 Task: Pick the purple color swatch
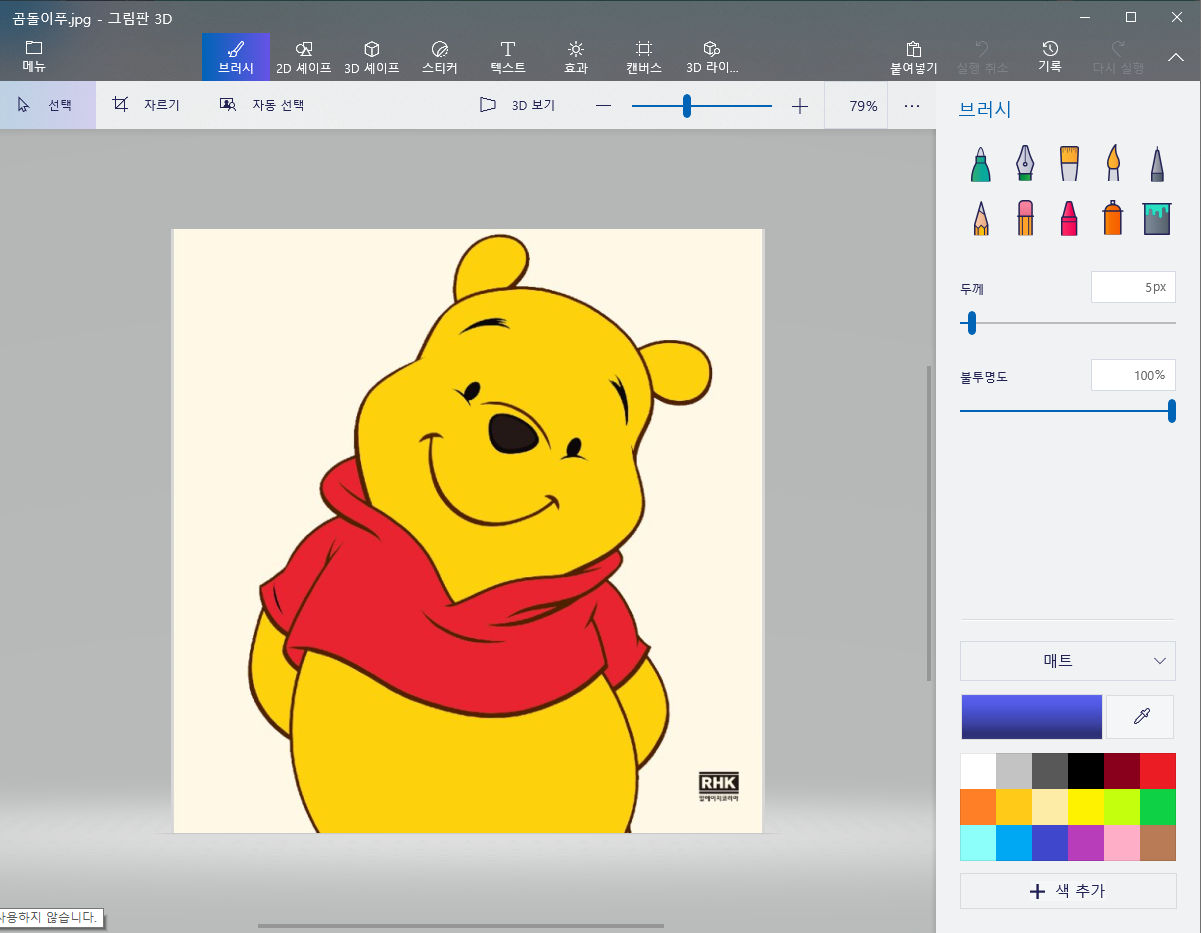(1086, 844)
